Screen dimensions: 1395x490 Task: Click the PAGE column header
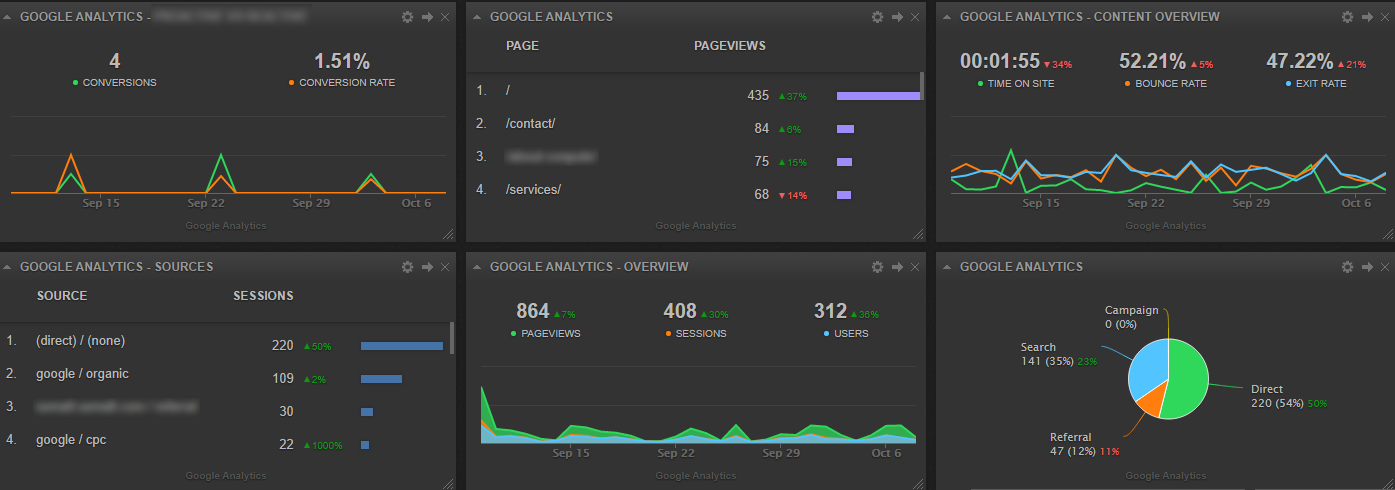[x=523, y=46]
